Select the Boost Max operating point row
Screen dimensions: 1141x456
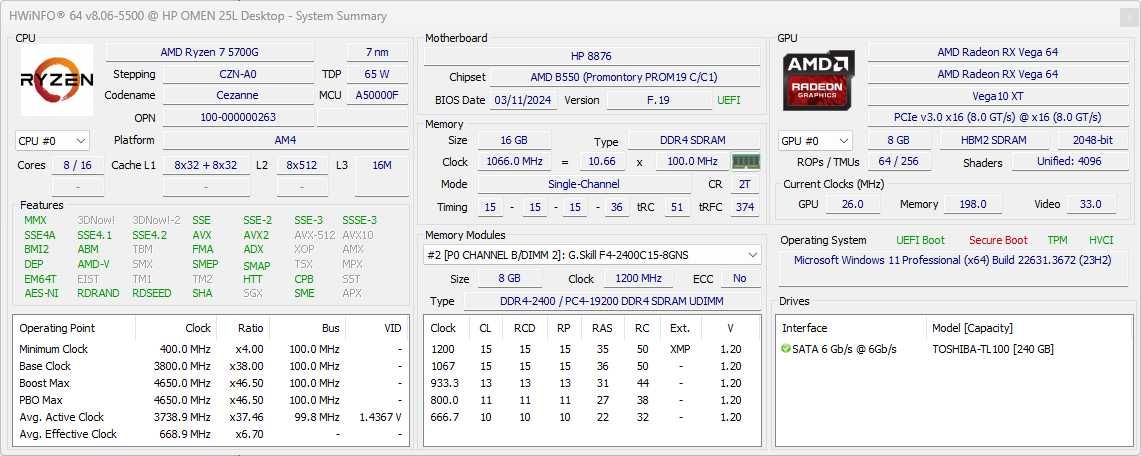click(x=210, y=383)
